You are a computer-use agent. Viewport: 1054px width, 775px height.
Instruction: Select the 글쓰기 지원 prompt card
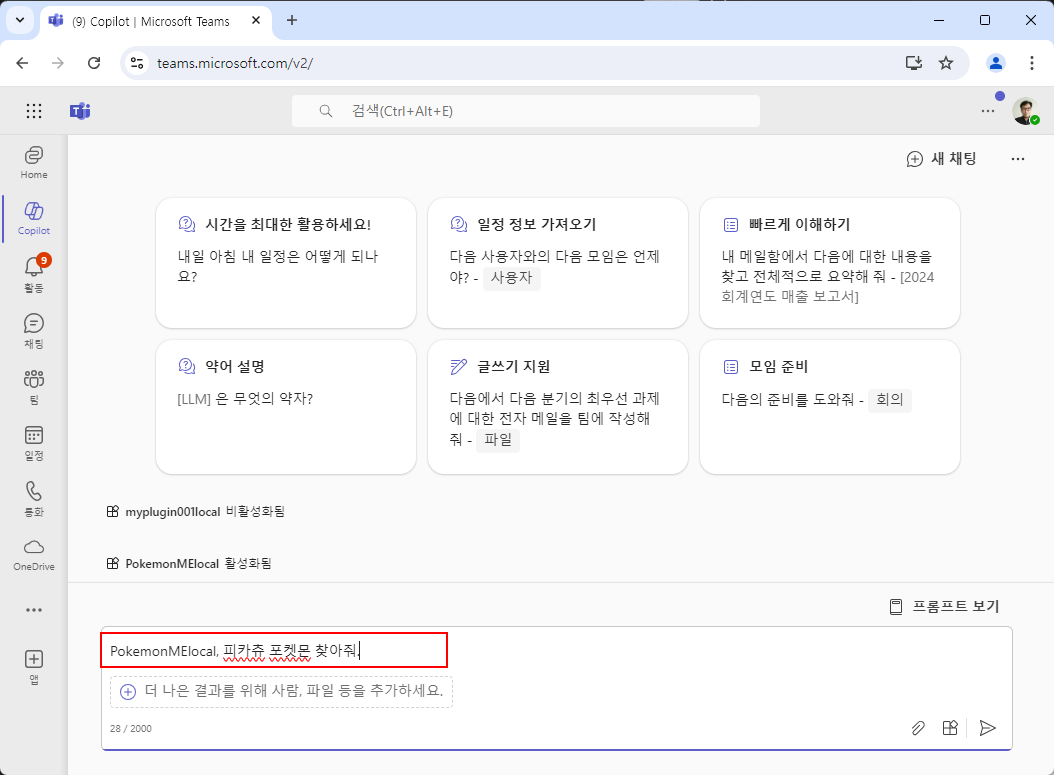(x=558, y=407)
